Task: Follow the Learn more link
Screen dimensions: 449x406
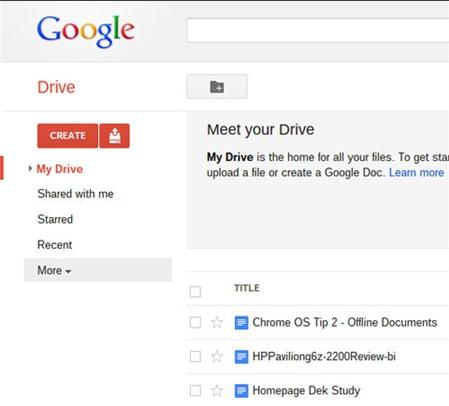Action: [416, 173]
